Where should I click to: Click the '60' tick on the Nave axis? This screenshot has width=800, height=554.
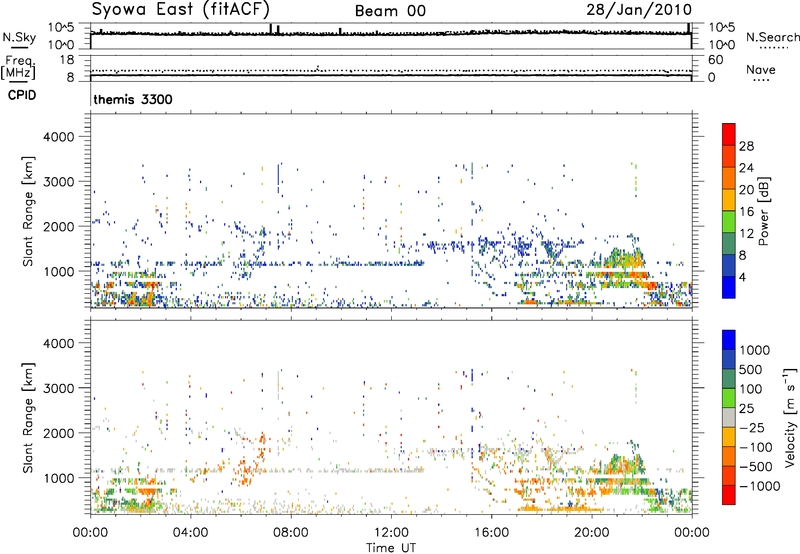click(x=715, y=60)
